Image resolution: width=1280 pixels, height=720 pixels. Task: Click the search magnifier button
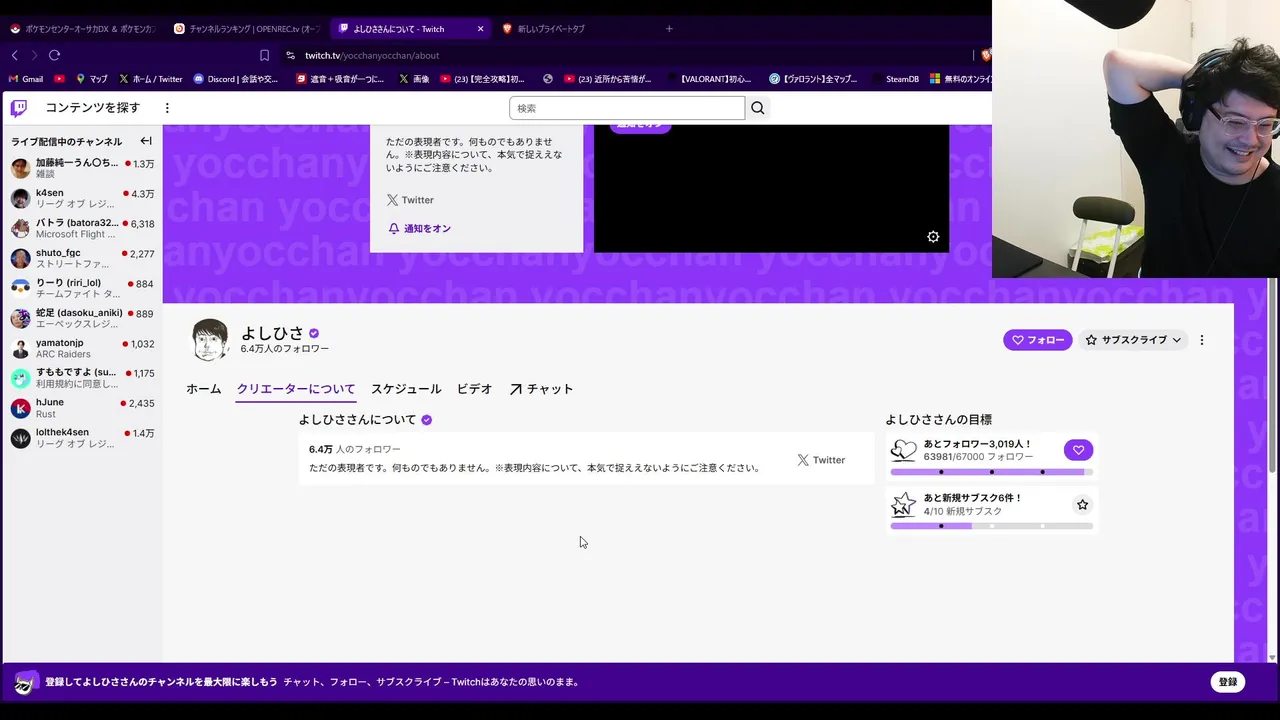(x=758, y=108)
